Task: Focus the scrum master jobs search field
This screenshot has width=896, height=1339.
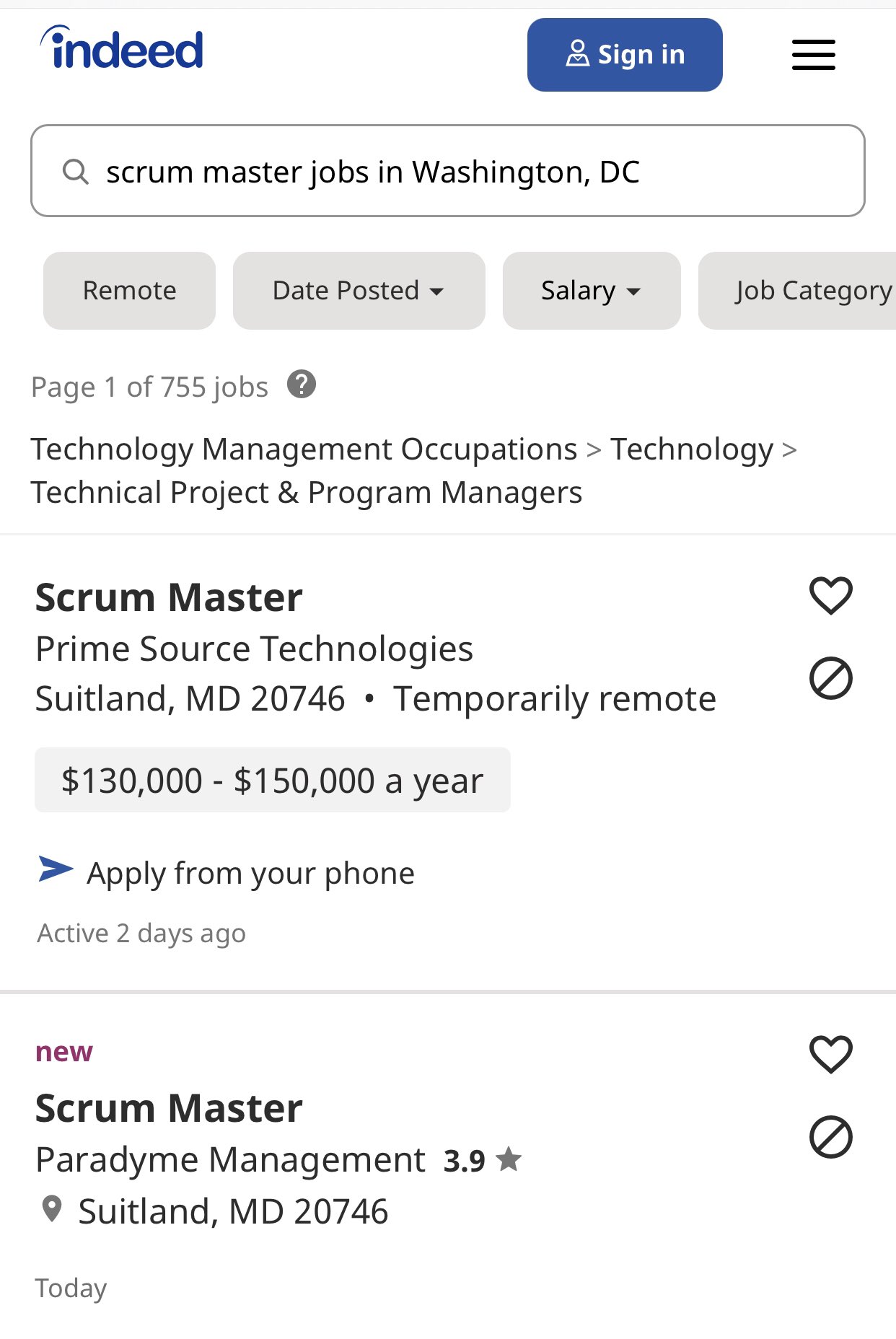Action: click(x=447, y=171)
